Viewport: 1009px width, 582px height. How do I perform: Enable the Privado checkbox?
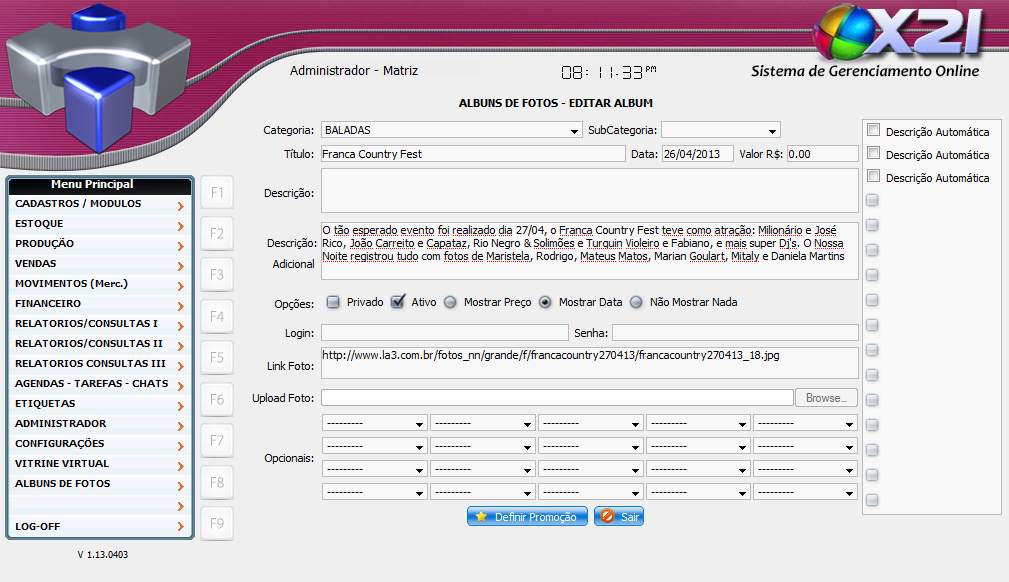click(x=334, y=302)
